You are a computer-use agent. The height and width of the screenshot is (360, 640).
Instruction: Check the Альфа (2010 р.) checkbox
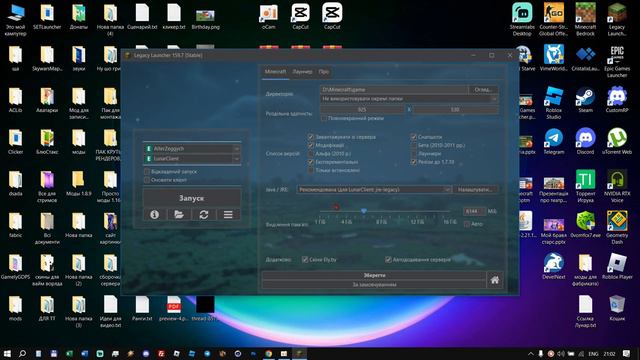tap(311, 154)
